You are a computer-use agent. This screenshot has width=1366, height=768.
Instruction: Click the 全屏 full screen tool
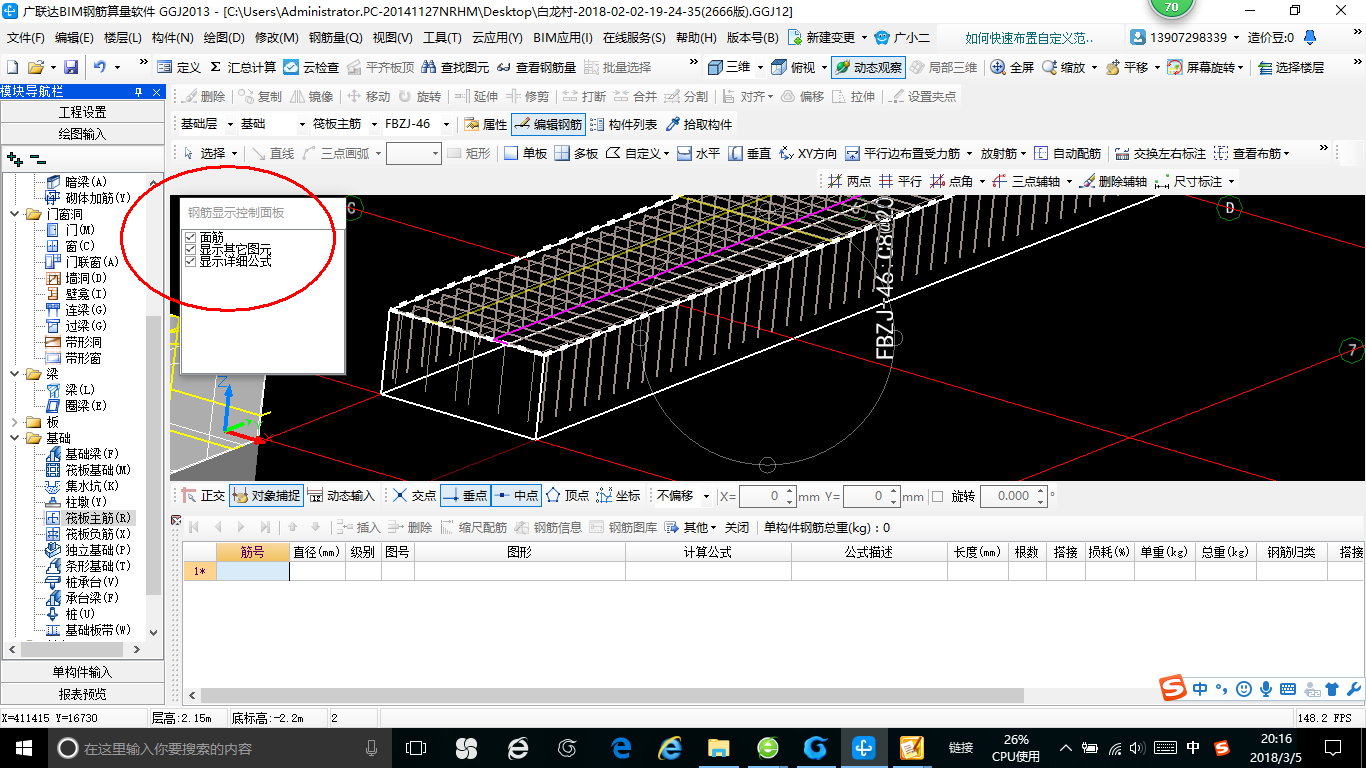(1012, 67)
